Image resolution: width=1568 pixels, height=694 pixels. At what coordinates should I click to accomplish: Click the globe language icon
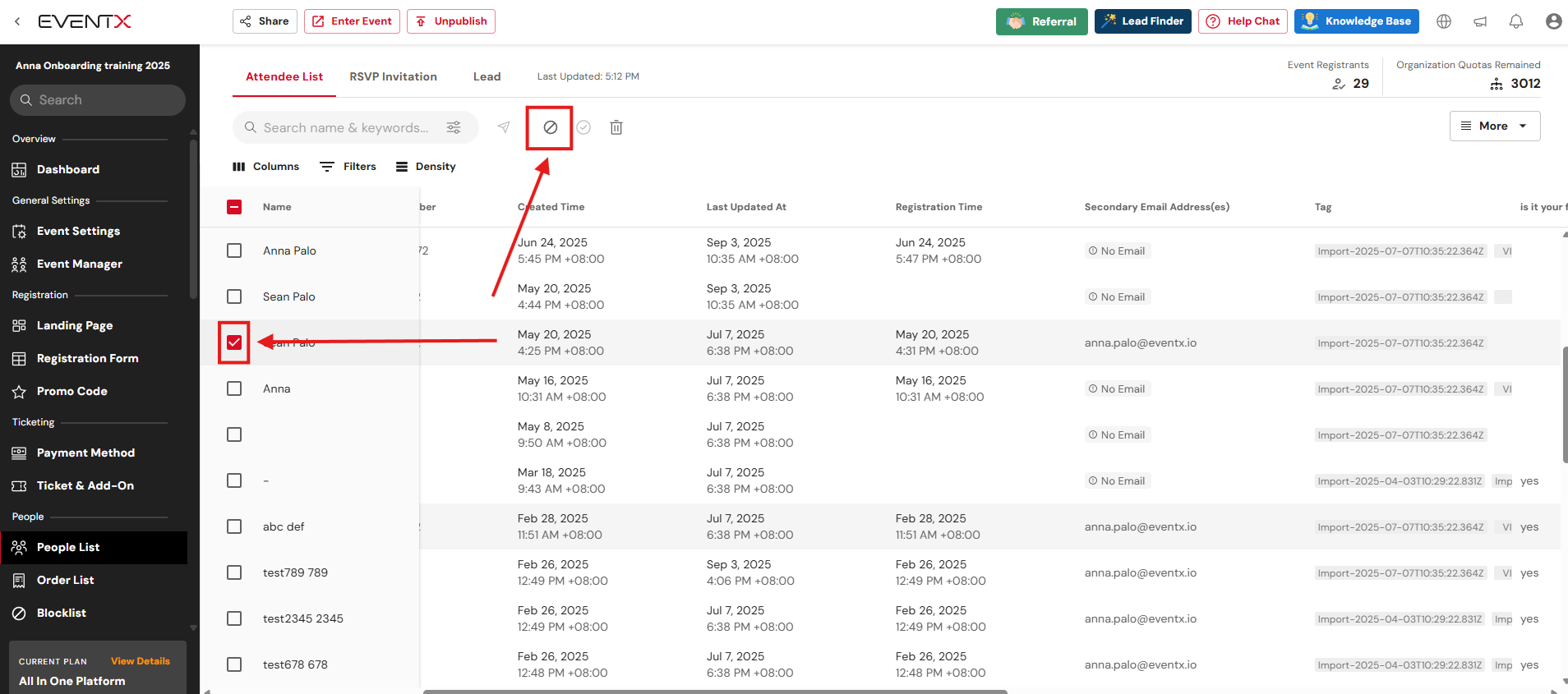click(x=1444, y=21)
